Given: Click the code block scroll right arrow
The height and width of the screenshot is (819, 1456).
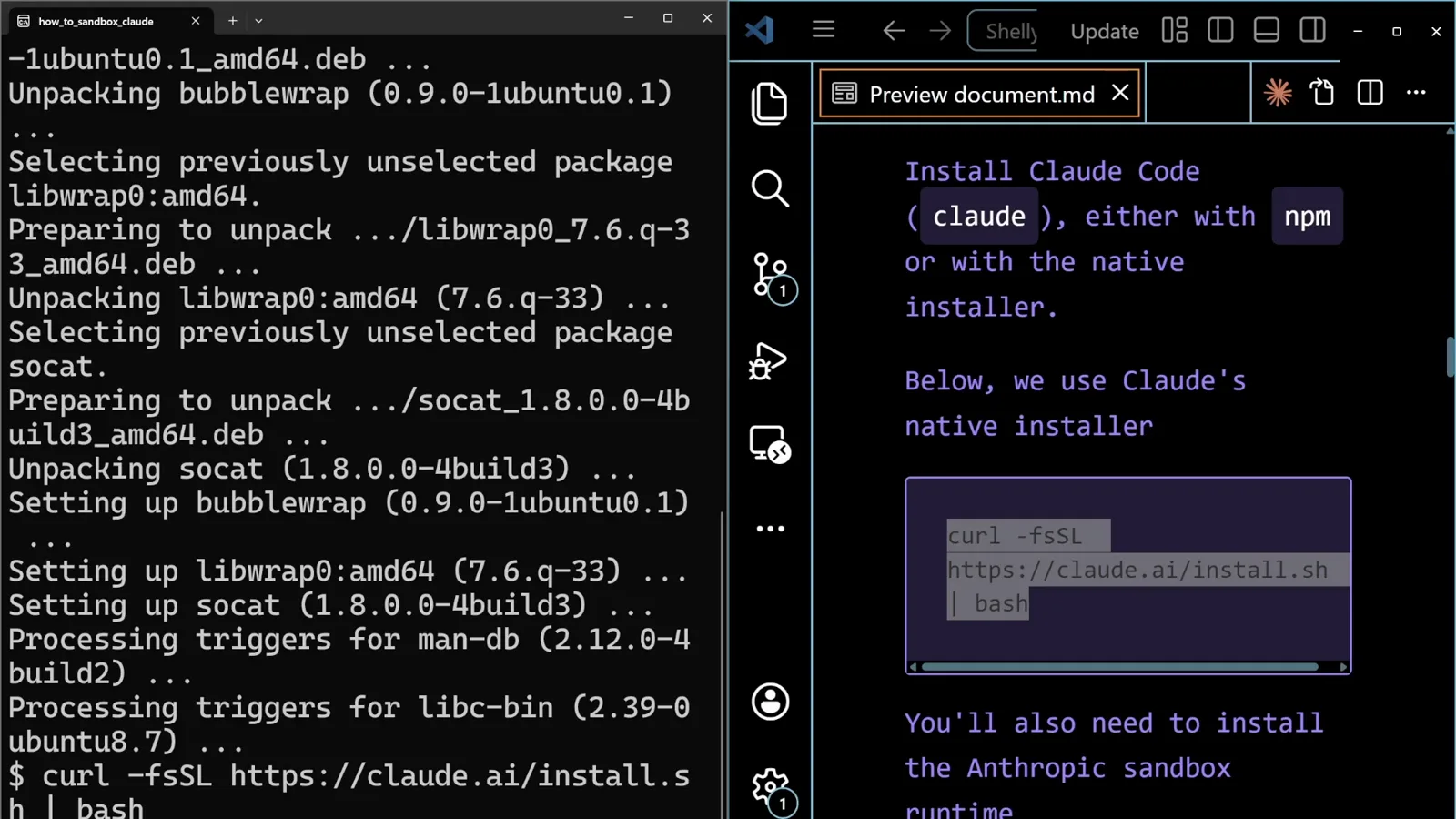Looking at the screenshot, I should tap(1343, 667).
